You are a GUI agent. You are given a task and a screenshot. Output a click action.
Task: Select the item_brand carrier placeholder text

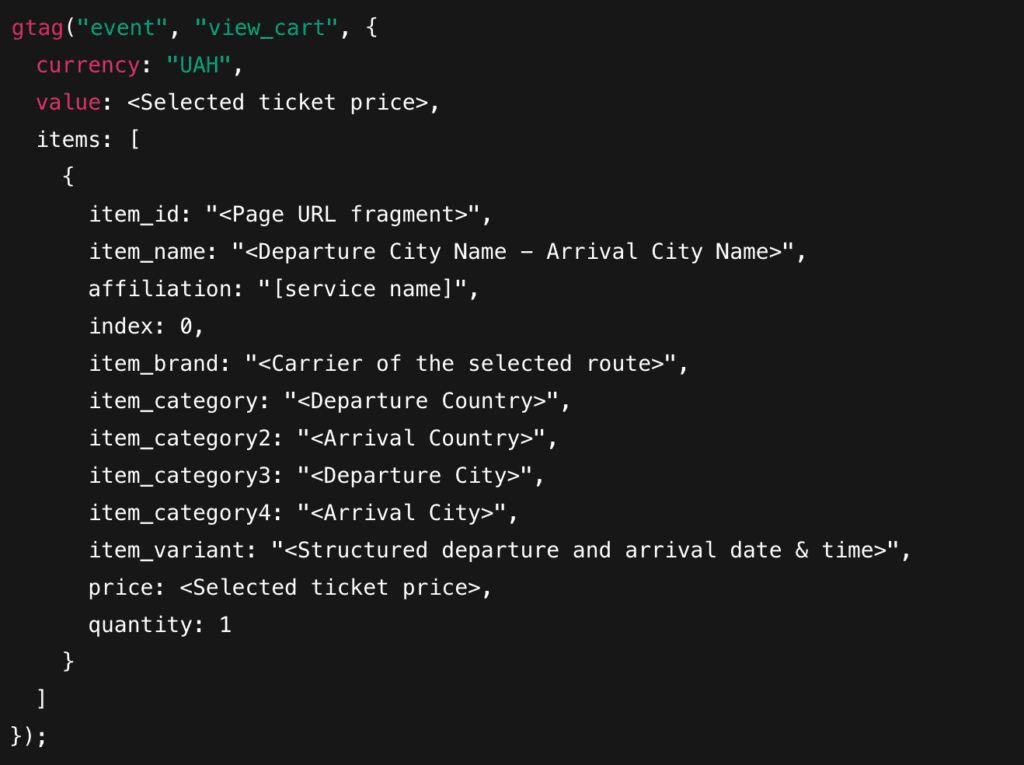coord(461,363)
